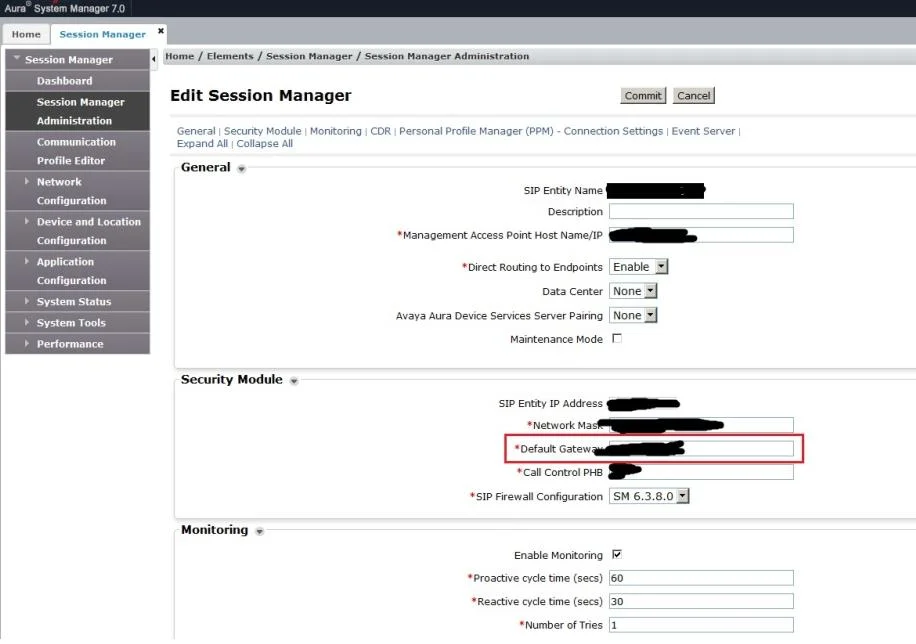Expand Network Configuration menu arrow
Image resolution: width=916 pixels, height=644 pixels.
pyautogui.click(x=27, y=182)
